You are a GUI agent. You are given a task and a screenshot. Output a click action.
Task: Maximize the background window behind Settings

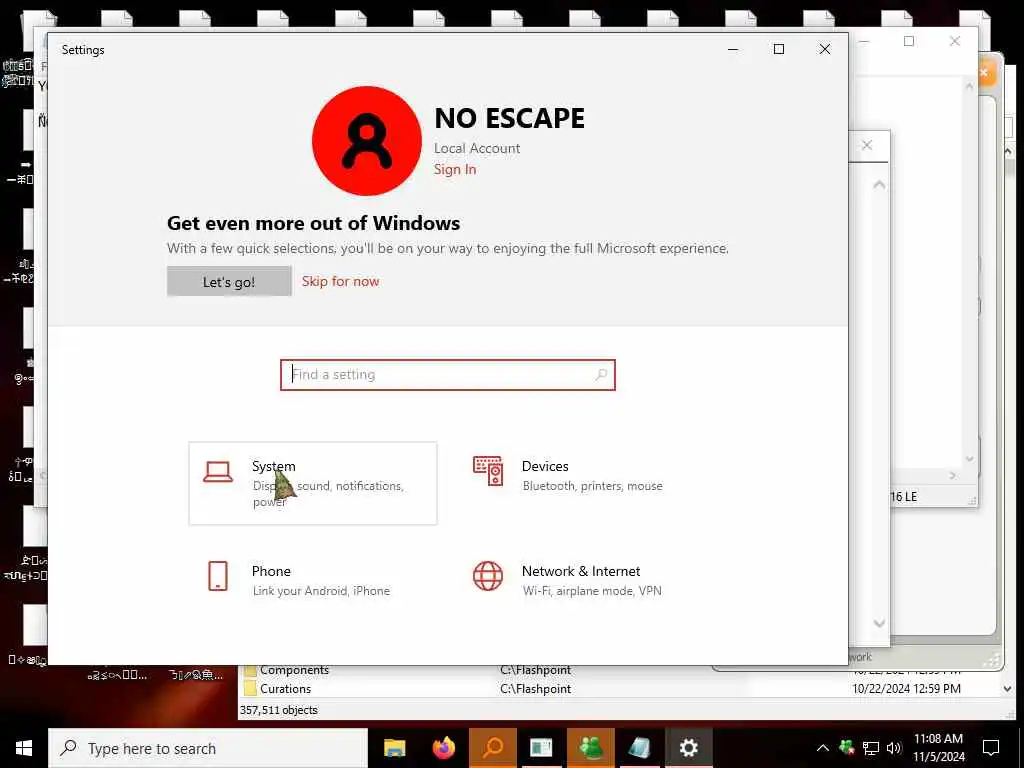(908, 41)
